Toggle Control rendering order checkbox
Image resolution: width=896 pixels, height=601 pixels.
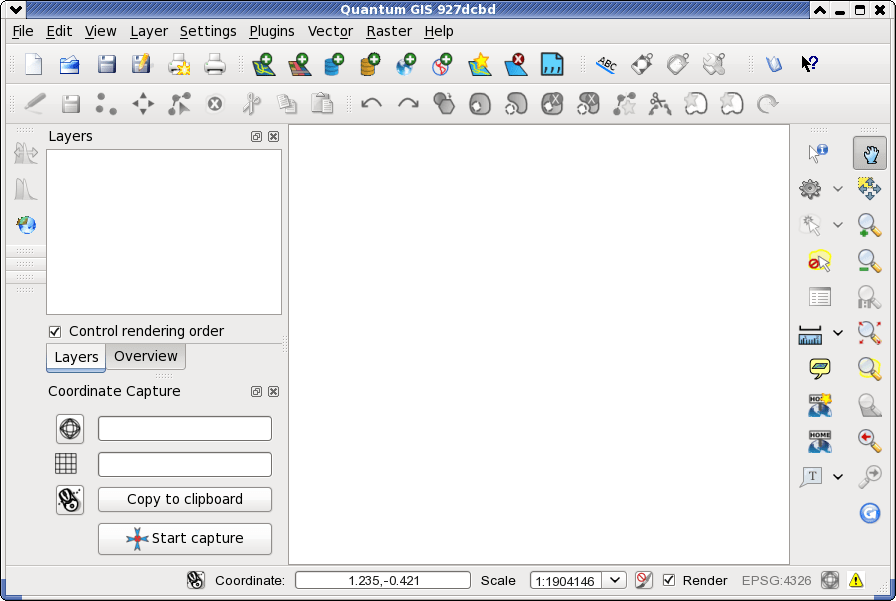click(x=55, y=331)
